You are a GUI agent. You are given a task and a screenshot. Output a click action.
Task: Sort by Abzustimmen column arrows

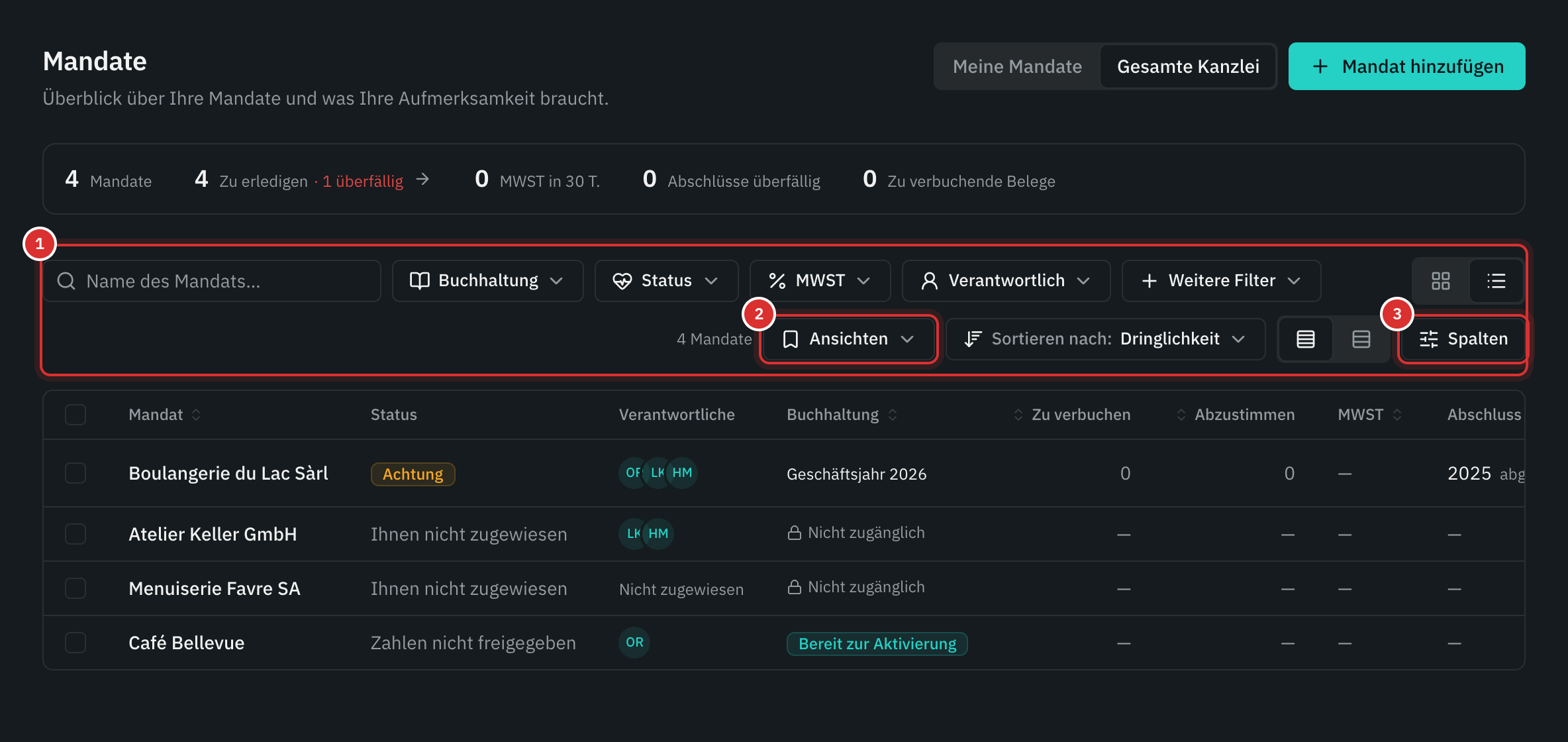pos(1181,415)
